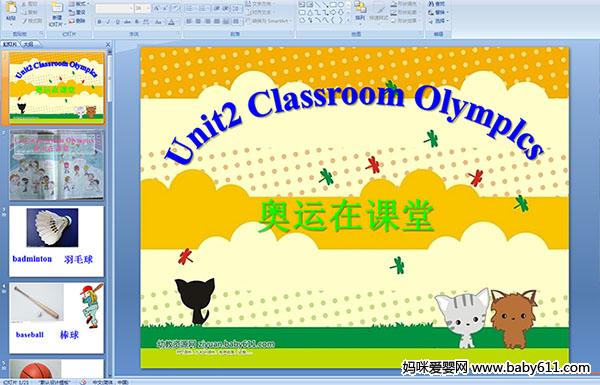Image resolution: width=600 pixels, height=385 pixels.
Task: Open the Character Spacing dropdown
Action: (x=146, y=22)
